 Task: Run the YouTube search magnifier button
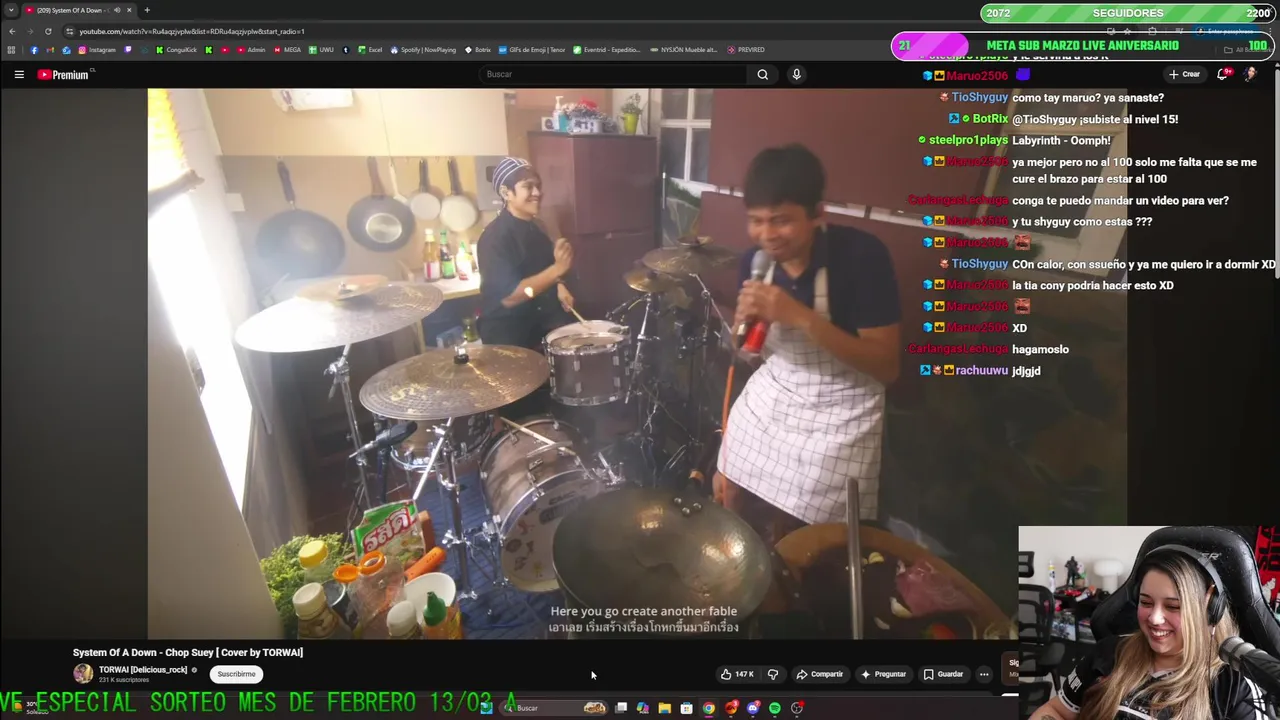pos(763,74)
